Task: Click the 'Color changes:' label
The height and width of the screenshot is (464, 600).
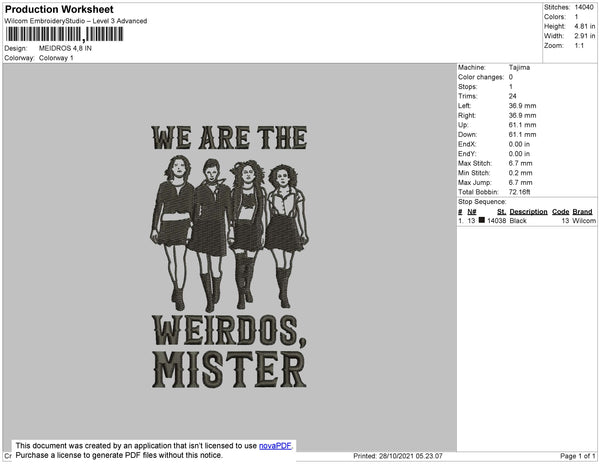Action: coord(481,77)
